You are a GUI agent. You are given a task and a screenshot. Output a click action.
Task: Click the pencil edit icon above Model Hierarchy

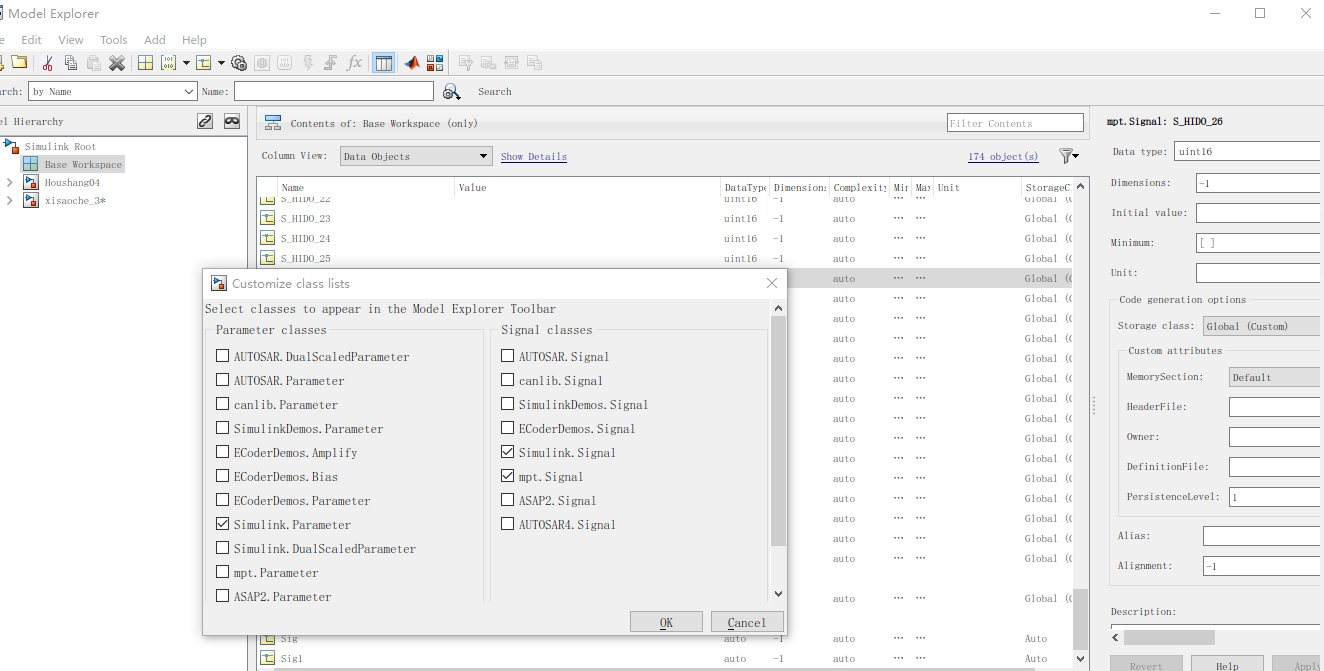(204, 120)
